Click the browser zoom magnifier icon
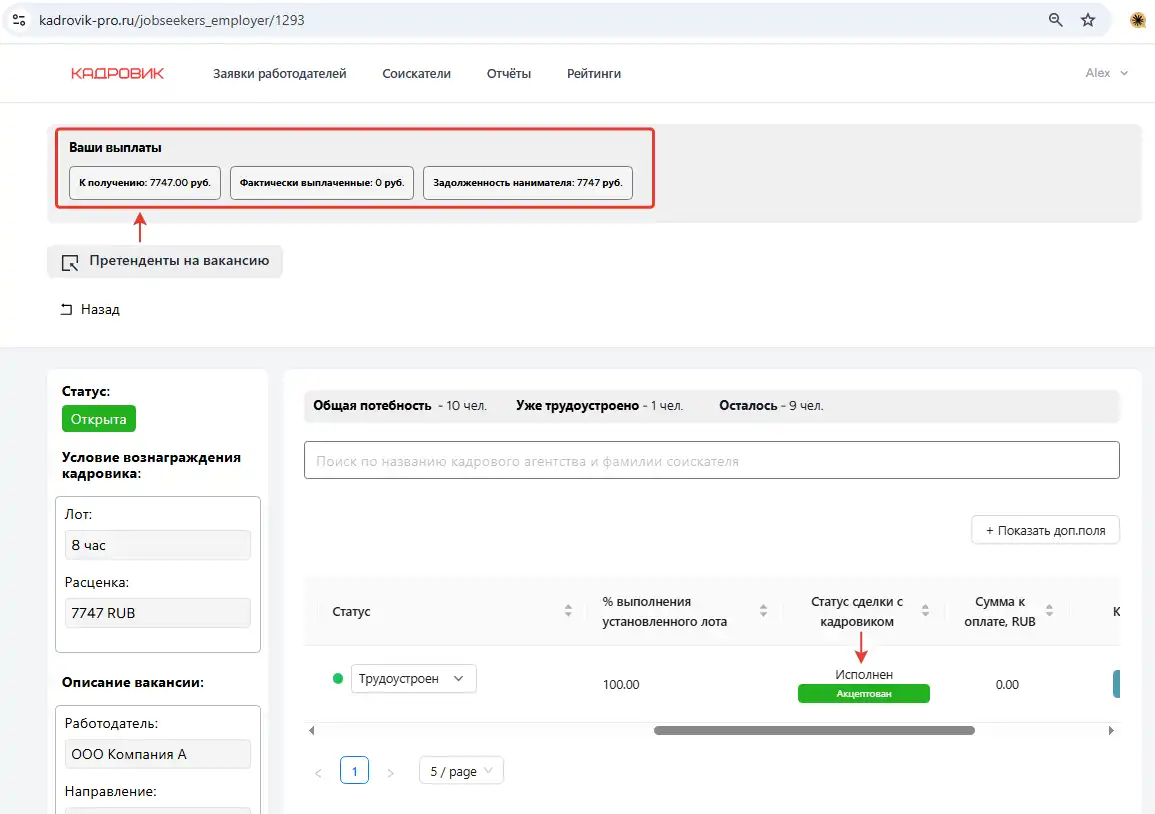Image resolution: width=1155 pixels, height=814 pixels. coord(1055,20)
